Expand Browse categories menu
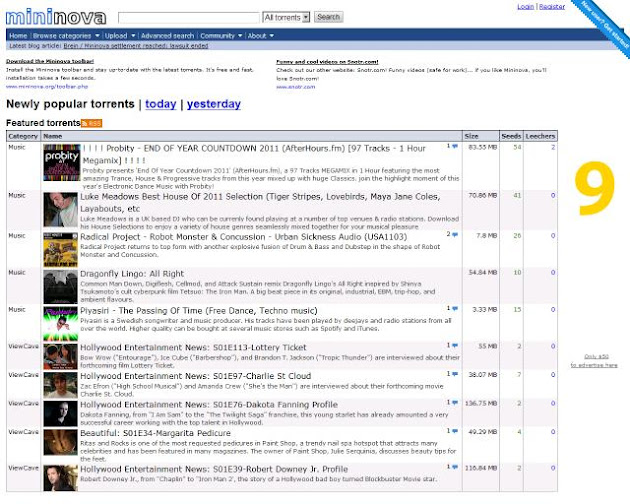The image size is (630, 504). (x=66, y=36)
